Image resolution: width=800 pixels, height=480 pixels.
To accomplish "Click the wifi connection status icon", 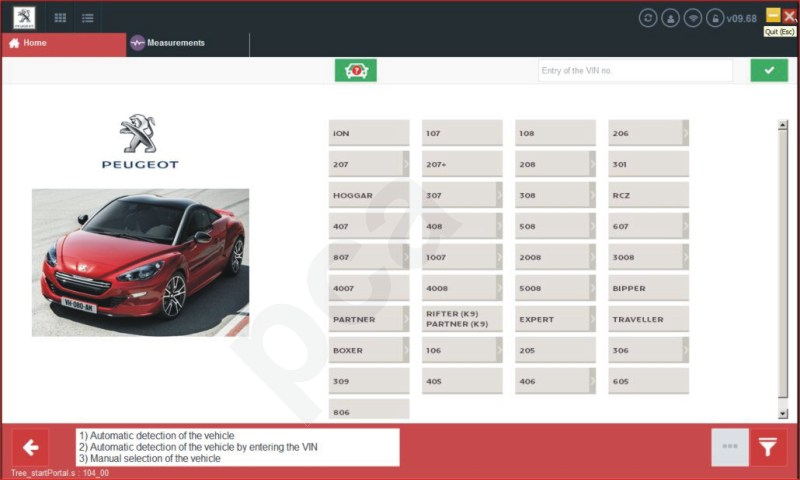I will [x=693, y=18].
